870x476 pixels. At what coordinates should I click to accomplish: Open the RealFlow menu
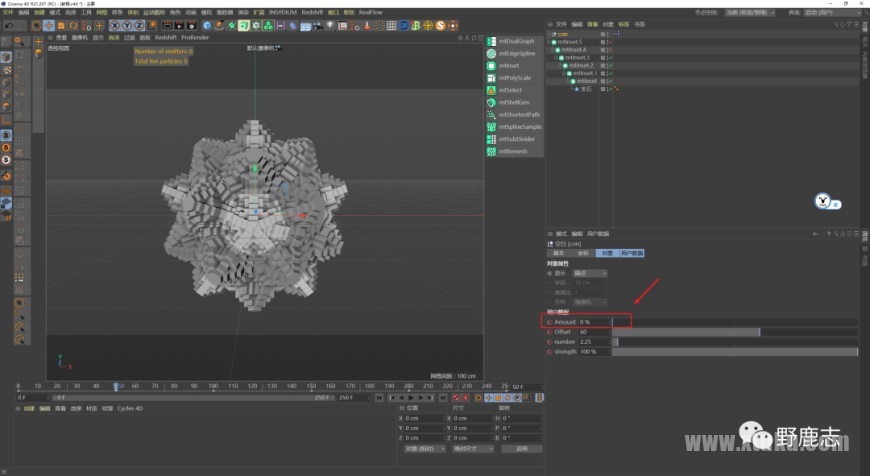[371, 12]
